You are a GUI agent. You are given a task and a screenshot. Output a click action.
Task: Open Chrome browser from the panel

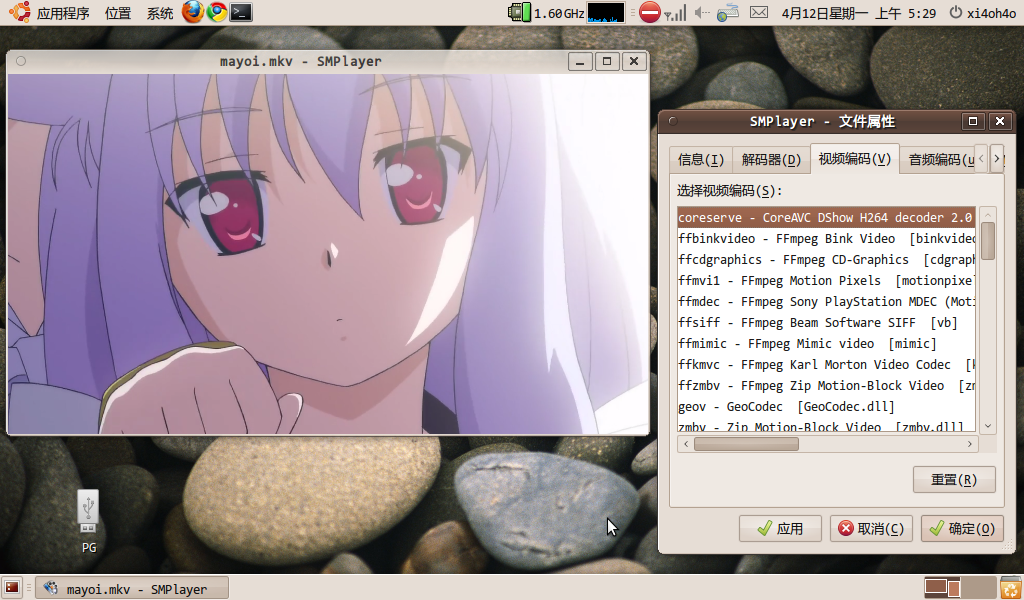pos(216,13)
